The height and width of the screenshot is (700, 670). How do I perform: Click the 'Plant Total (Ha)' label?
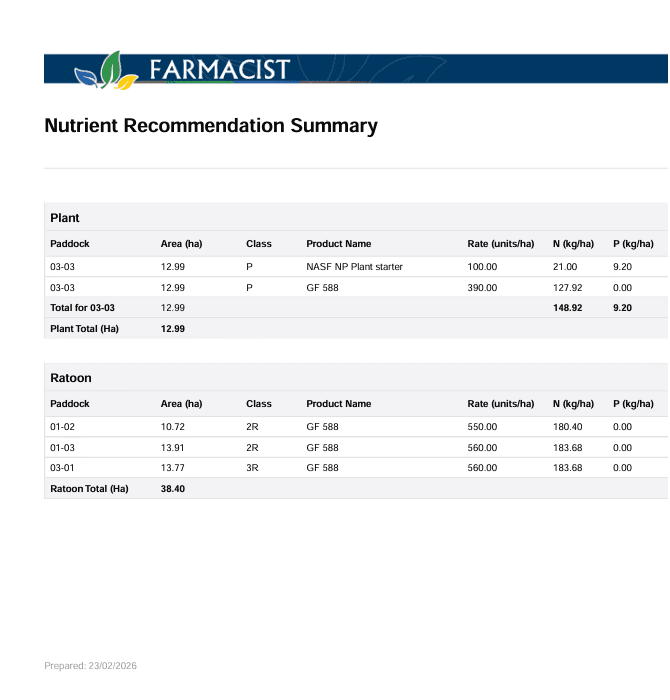tap(84, 329)
